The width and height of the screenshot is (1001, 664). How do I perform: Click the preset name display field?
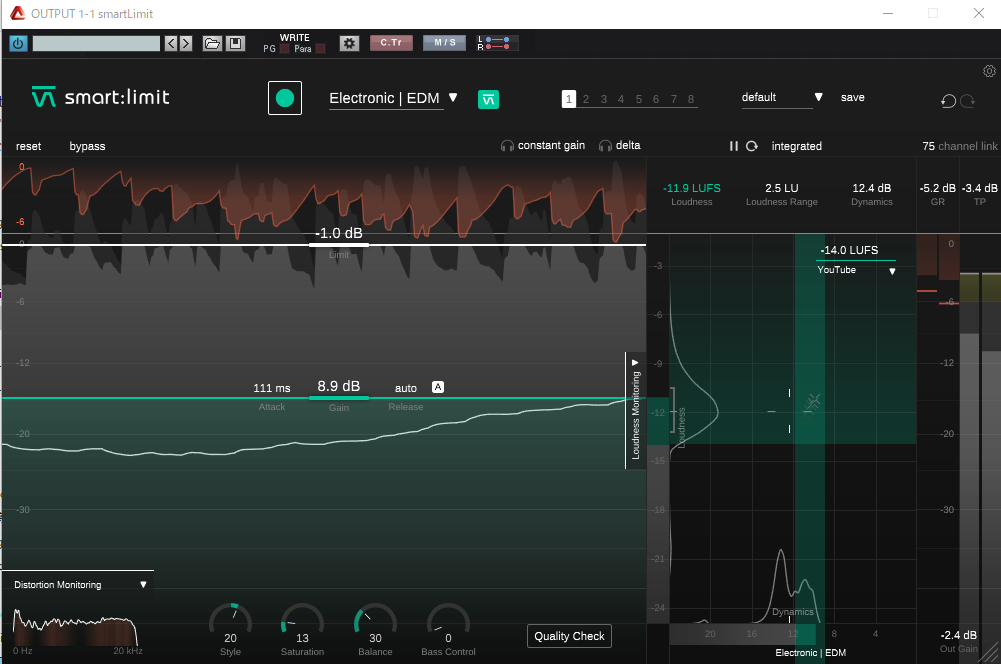pyautogui.click(x=96, y=43)
